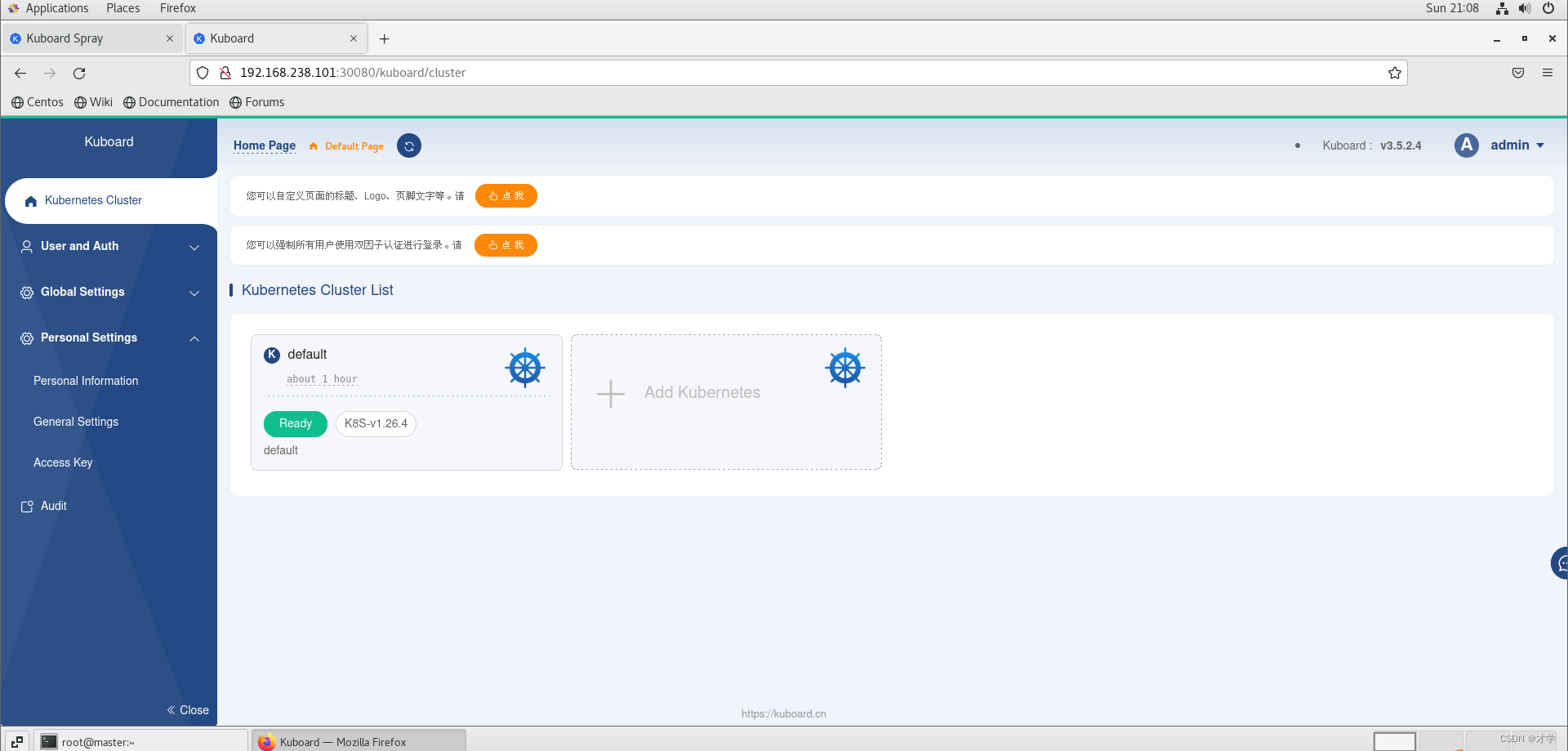This screenshot has height=751, width=1568.
Task: Click the K logo icon on default cluster
Action: (272, 355)
